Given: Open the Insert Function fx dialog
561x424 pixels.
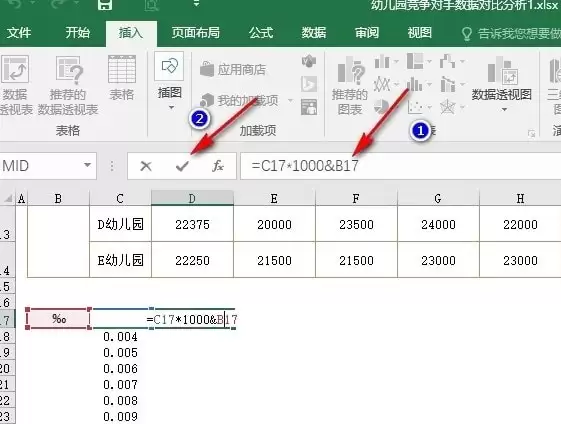Looking at the screenshot, I should click(x=218, y=166).
